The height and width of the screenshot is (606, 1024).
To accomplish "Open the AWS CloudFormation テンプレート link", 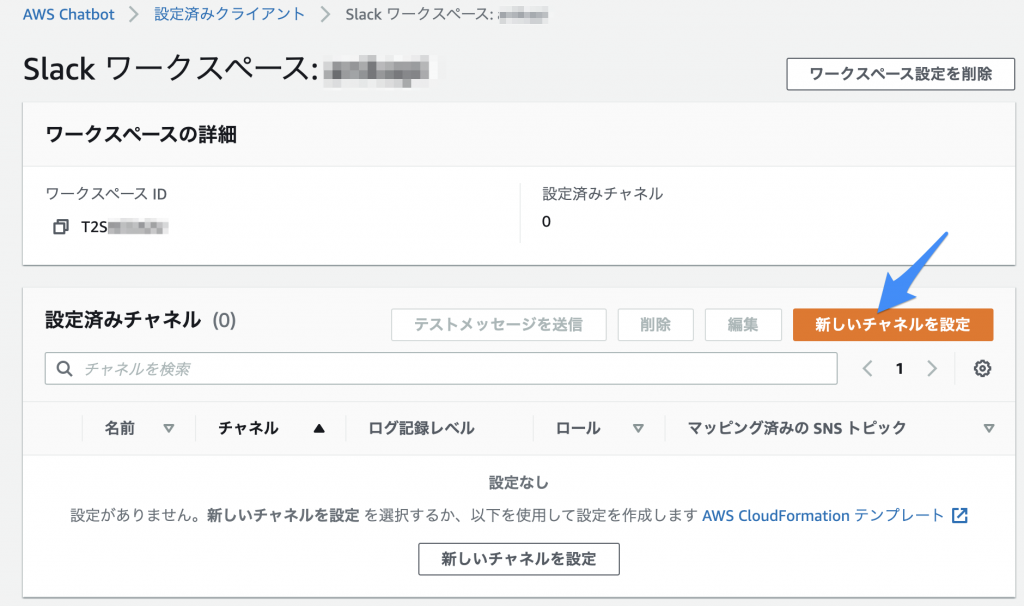I will point(823,515).
